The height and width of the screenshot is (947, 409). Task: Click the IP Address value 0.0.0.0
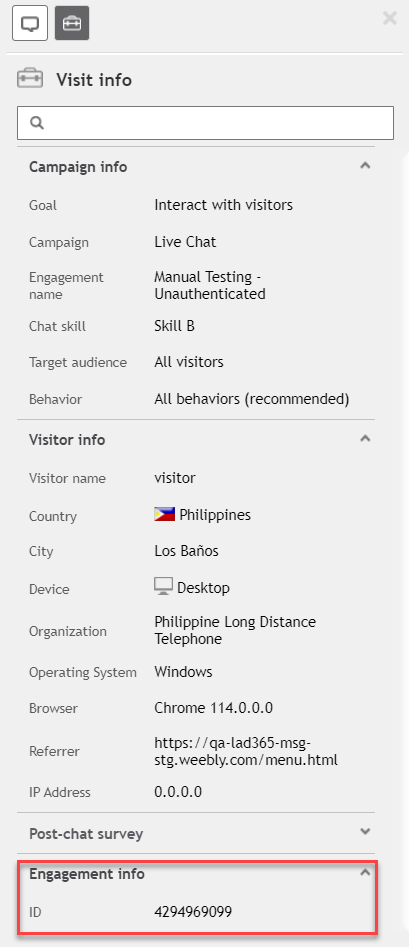(178, 792)
